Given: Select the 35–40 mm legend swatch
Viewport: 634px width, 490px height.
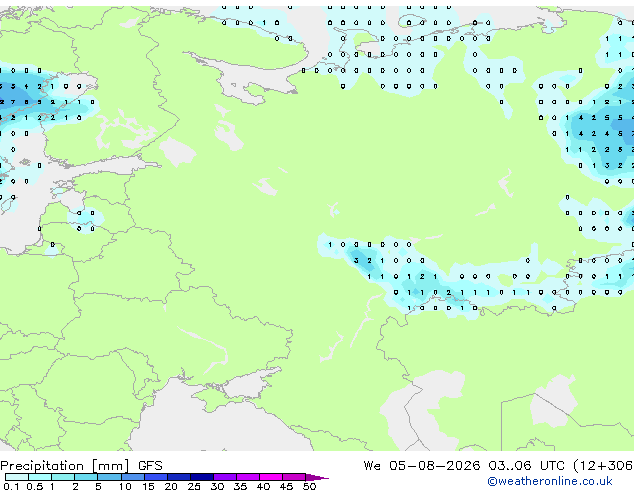Looking at the screenshot, I should click(248, 477).
